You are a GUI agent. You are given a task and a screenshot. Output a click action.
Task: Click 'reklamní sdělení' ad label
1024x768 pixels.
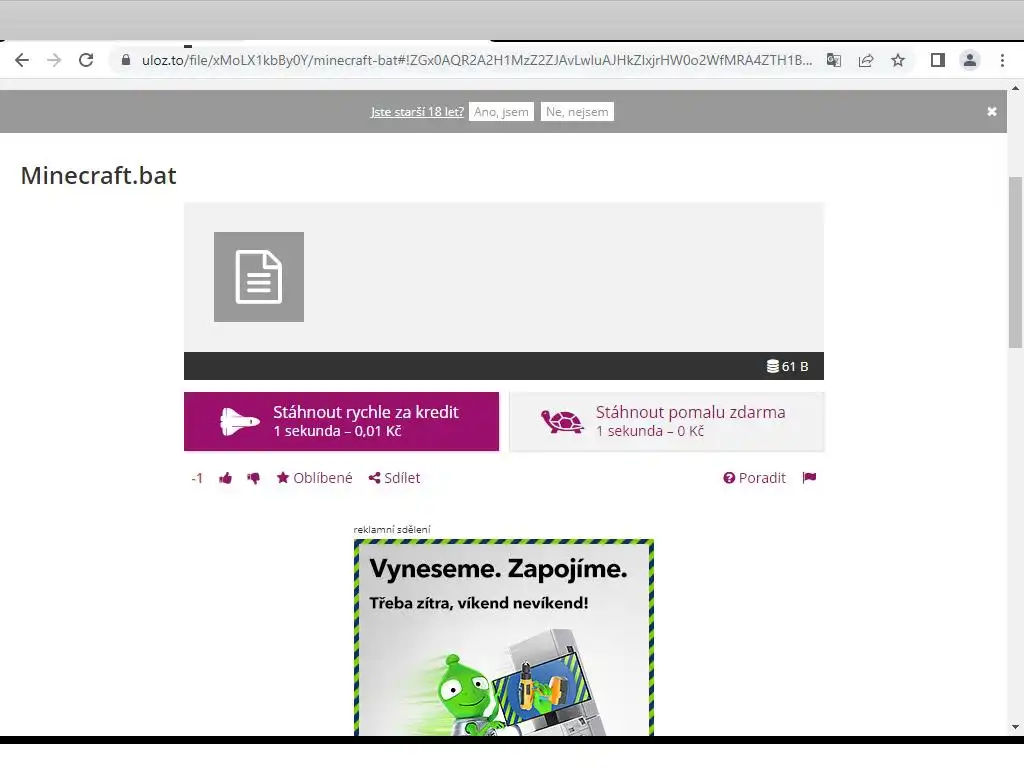pos(392,530)
